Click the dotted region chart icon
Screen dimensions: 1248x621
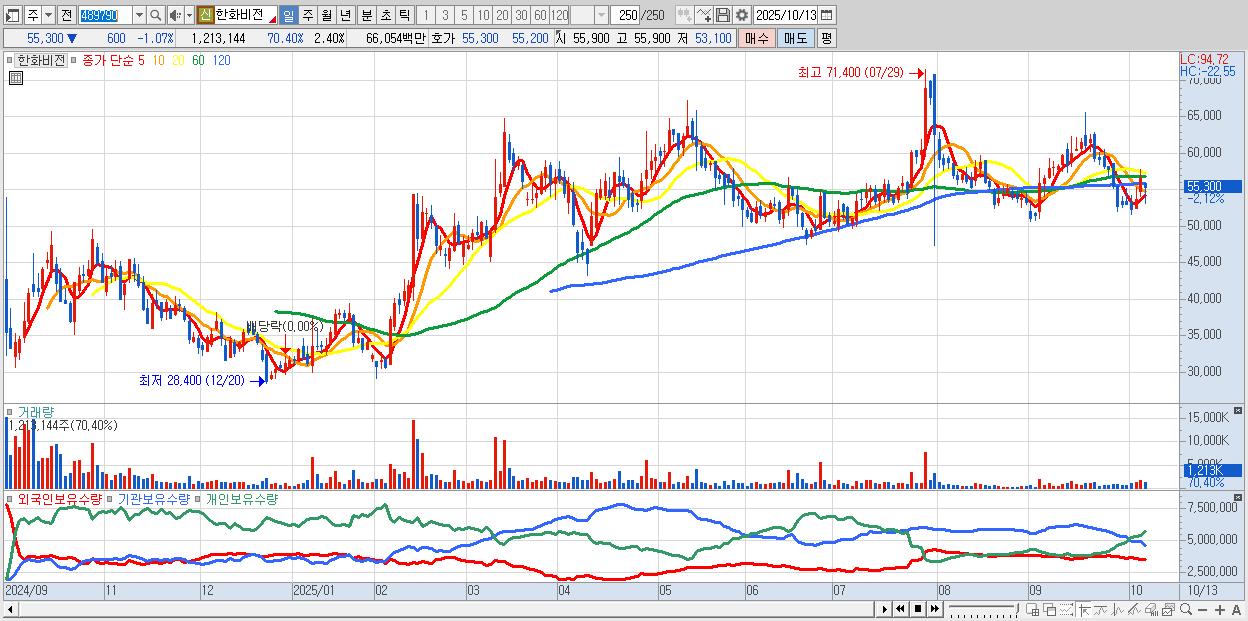tap(1067, 609)
